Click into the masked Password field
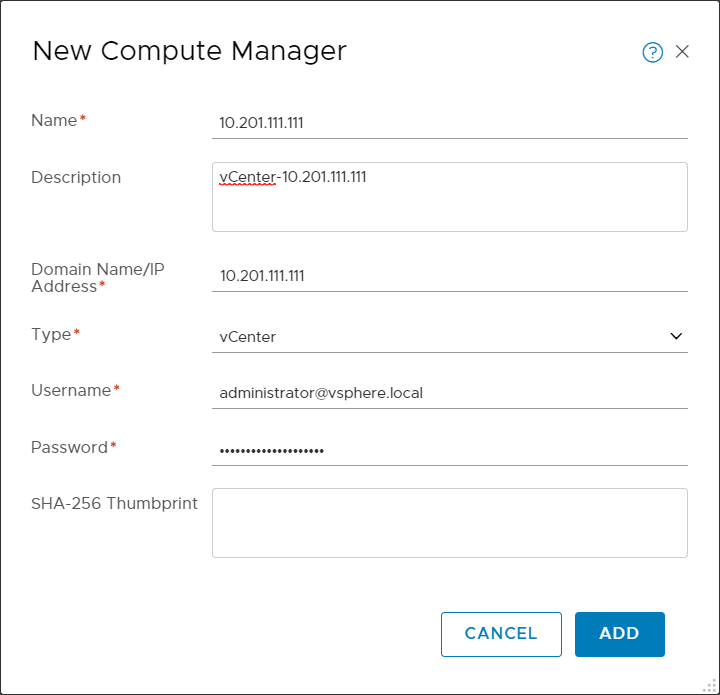Viewport: 720px width, 695px height. (x=449, y=450)
